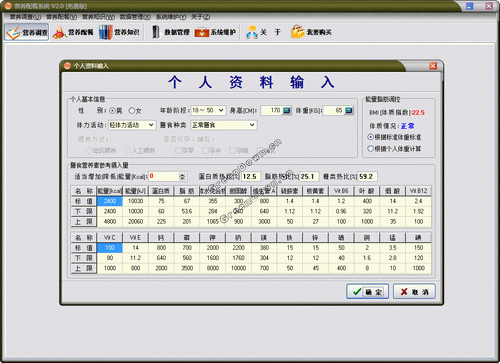The width and height of the screenshot is (500, 363).
Task: Click 蛋白质 column header
Action: [161, 191]
